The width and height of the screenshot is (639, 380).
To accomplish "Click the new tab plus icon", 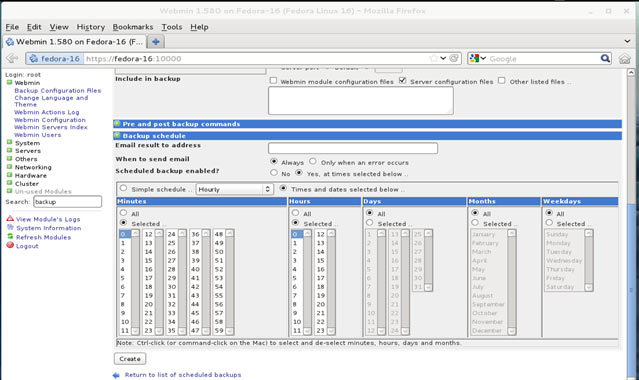I will coord(156,42).
